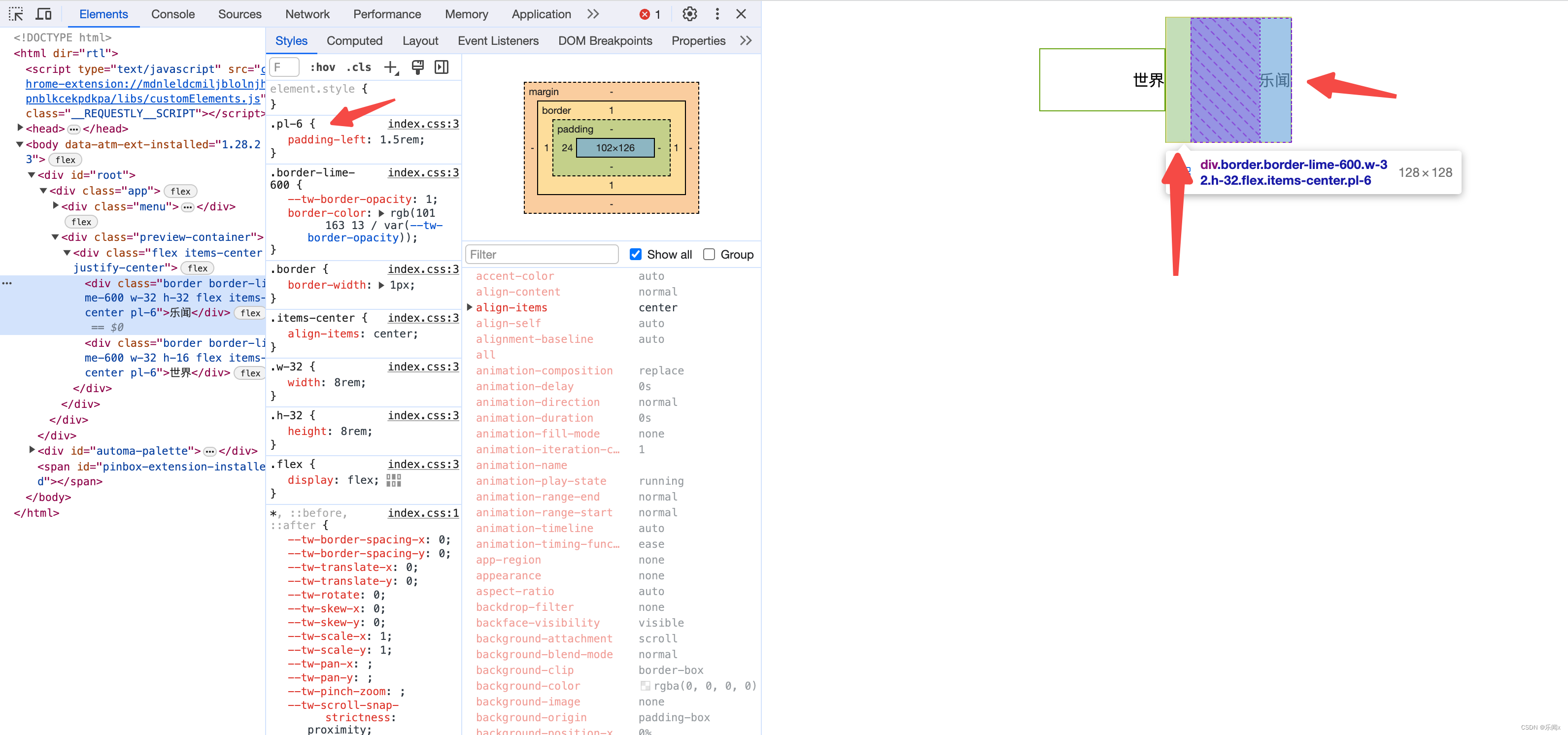Activate the inspect element picker icon

[x=16, y=14]
